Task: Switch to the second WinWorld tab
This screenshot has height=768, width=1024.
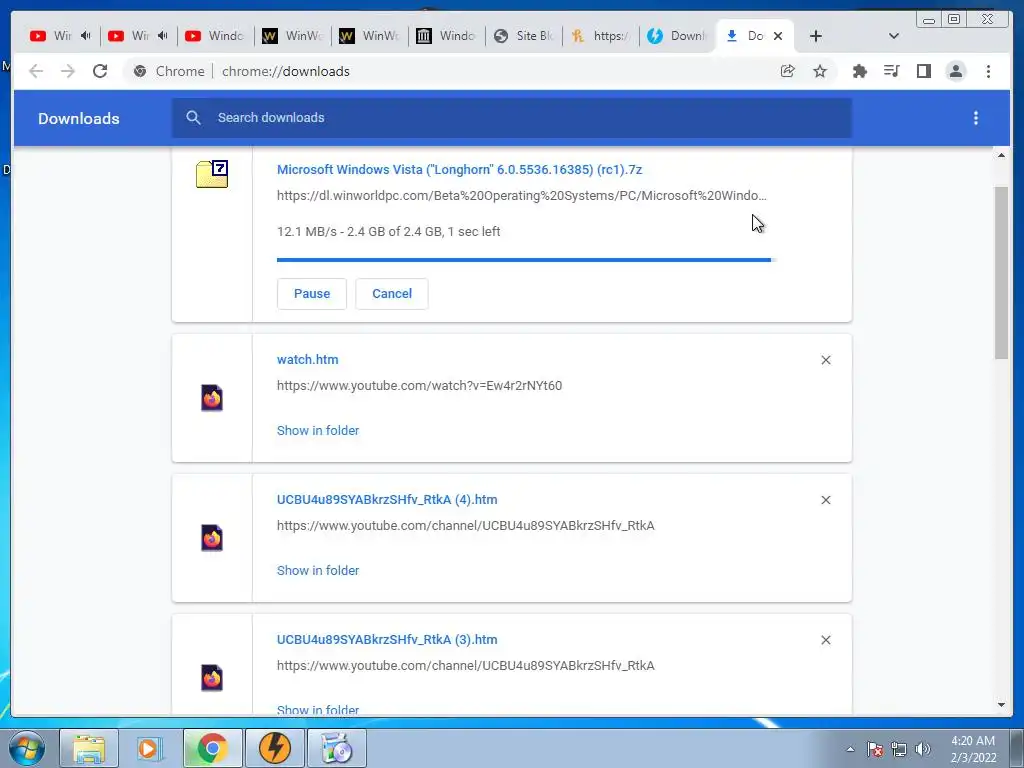Action: tap(368, 36)
